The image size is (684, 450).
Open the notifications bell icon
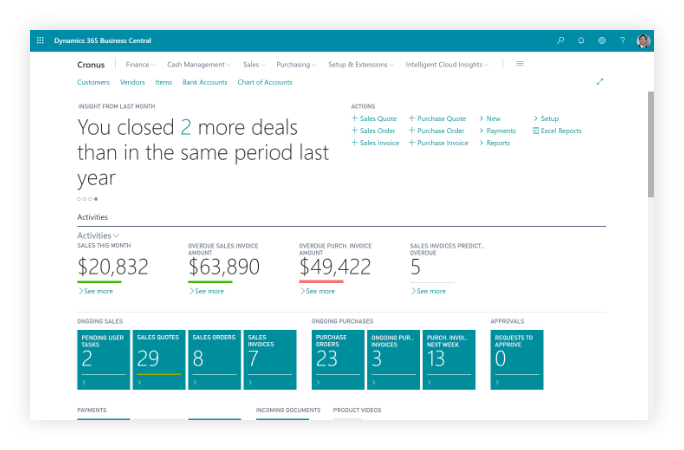tap(581, 41)
